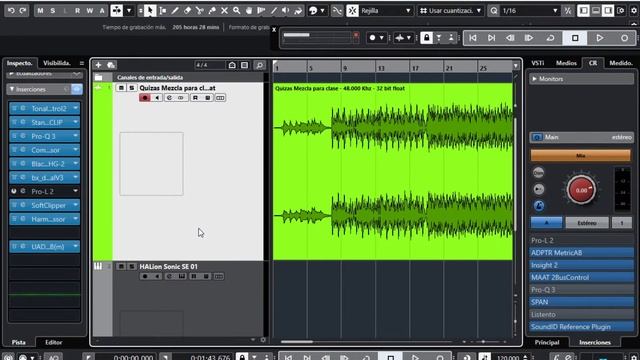Click the horizontal zoom slider below the timeline

[x=483, y=342]
